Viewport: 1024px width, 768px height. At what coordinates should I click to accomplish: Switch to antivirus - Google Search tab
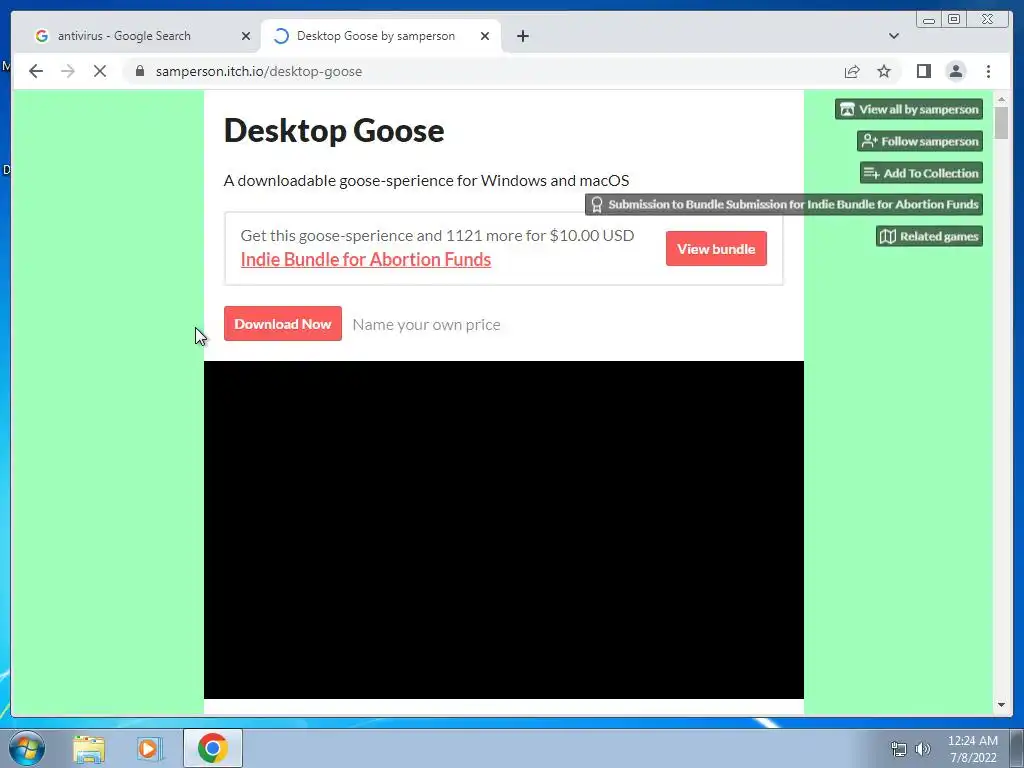124,36
